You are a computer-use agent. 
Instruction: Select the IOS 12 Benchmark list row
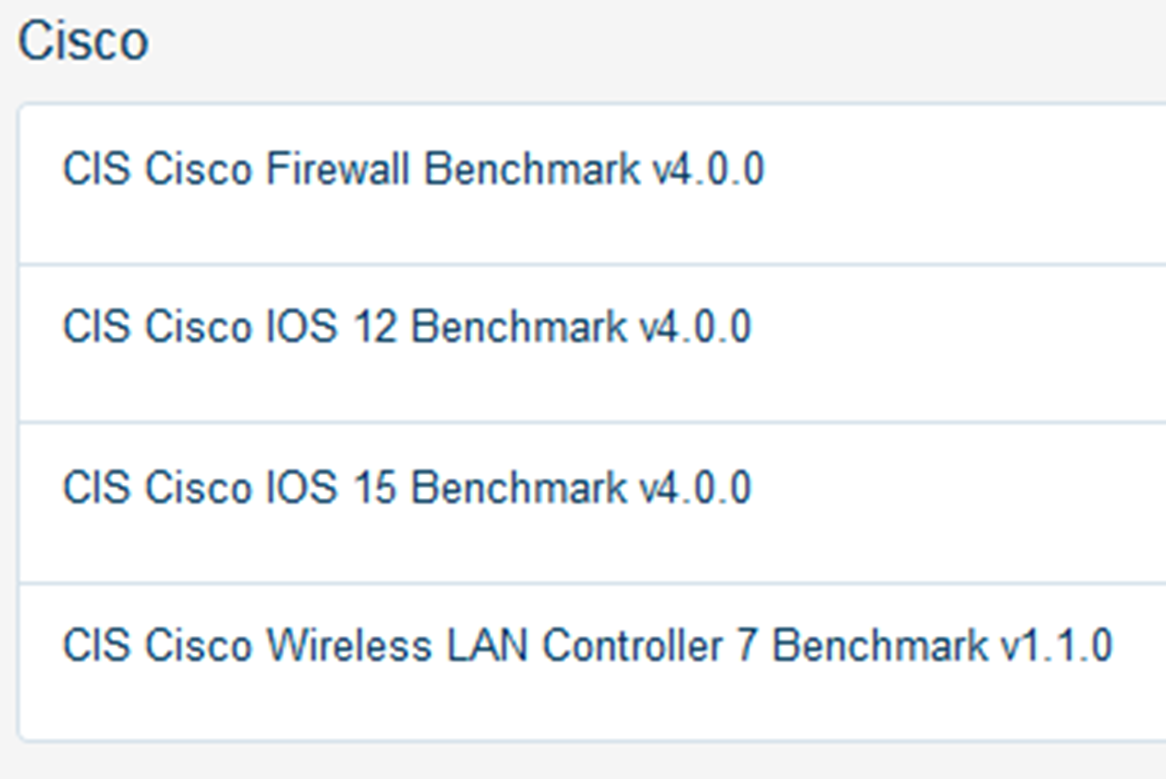(x=593, y=343)
